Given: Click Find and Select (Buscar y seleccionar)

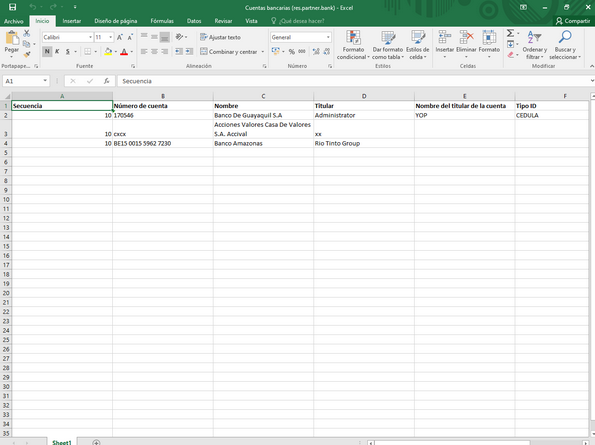Looking at the screenshot, I should (565, 45).
